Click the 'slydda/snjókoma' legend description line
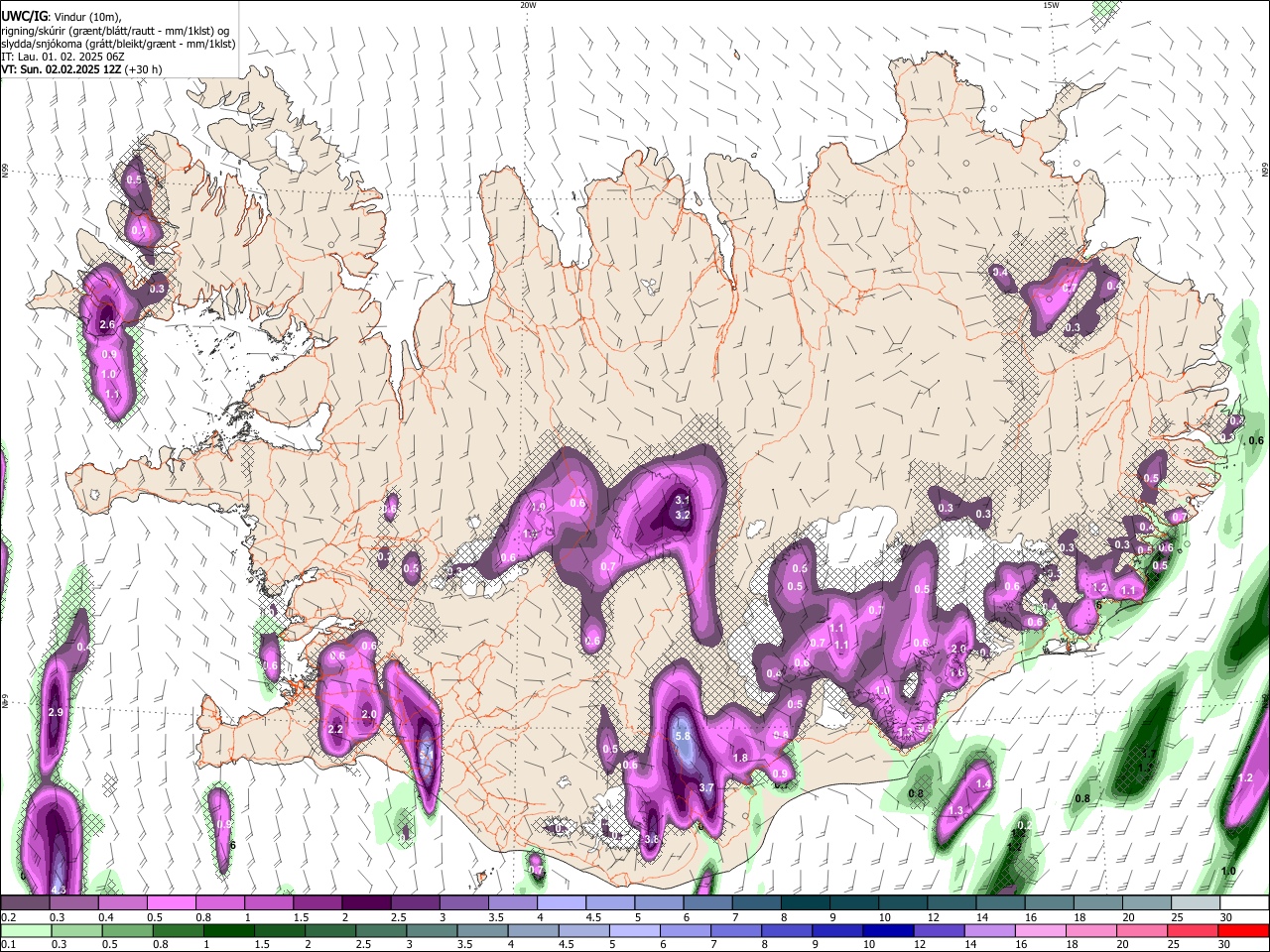This screenshot has width=1270, height=952. (x=118, y=44)
